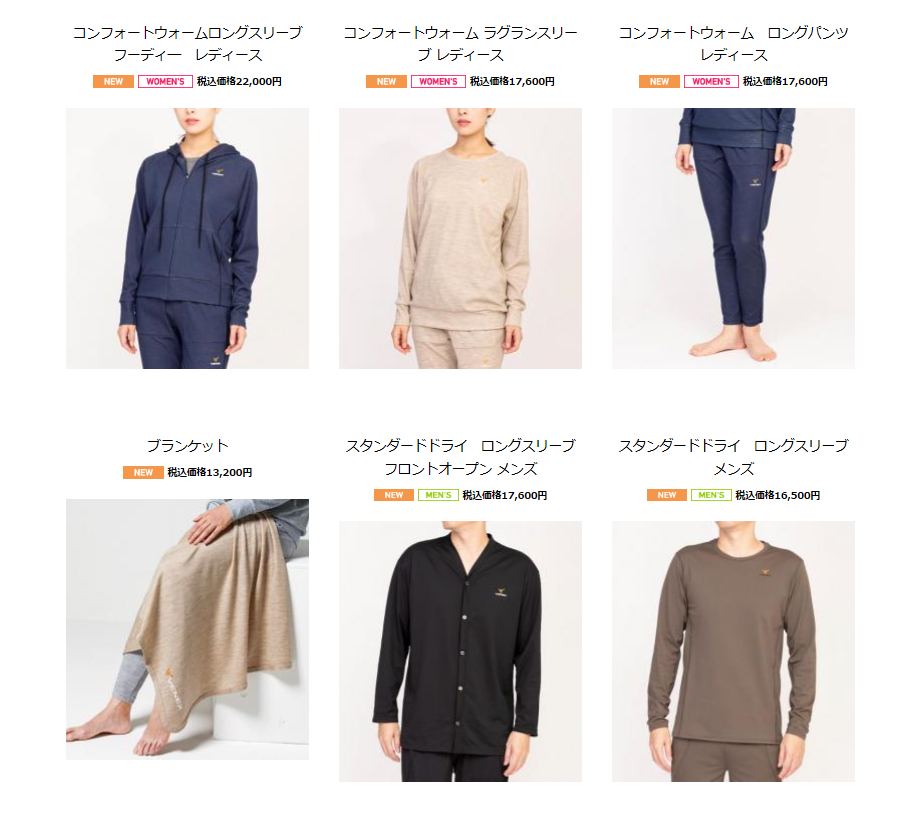Click MEN'S badge on the 16,500円 item
The height and width of the screenshot is (839, 900).
click(711, 495)
